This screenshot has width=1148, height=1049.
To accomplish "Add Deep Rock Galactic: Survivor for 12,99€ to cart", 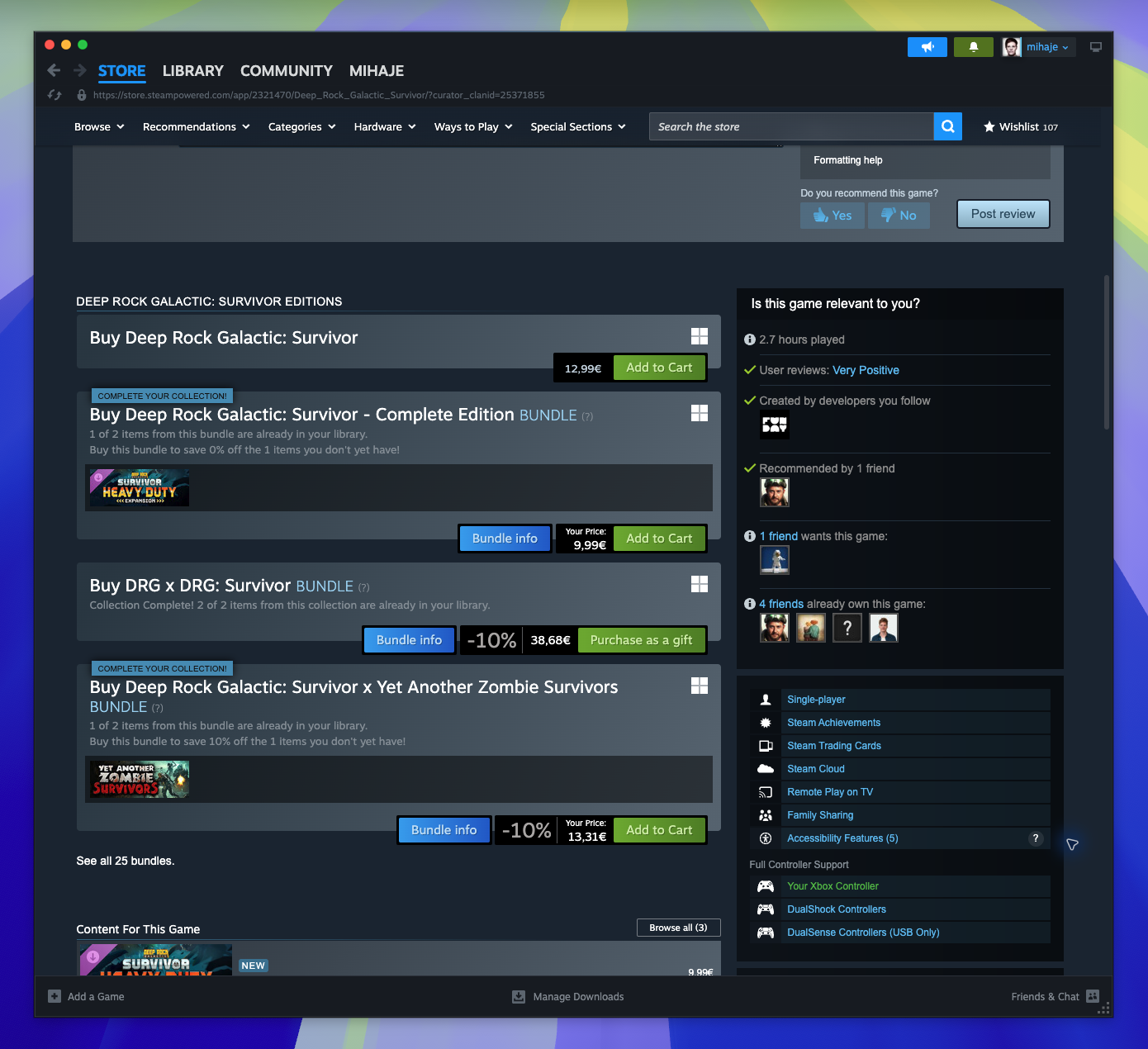I will pos(659,368).
